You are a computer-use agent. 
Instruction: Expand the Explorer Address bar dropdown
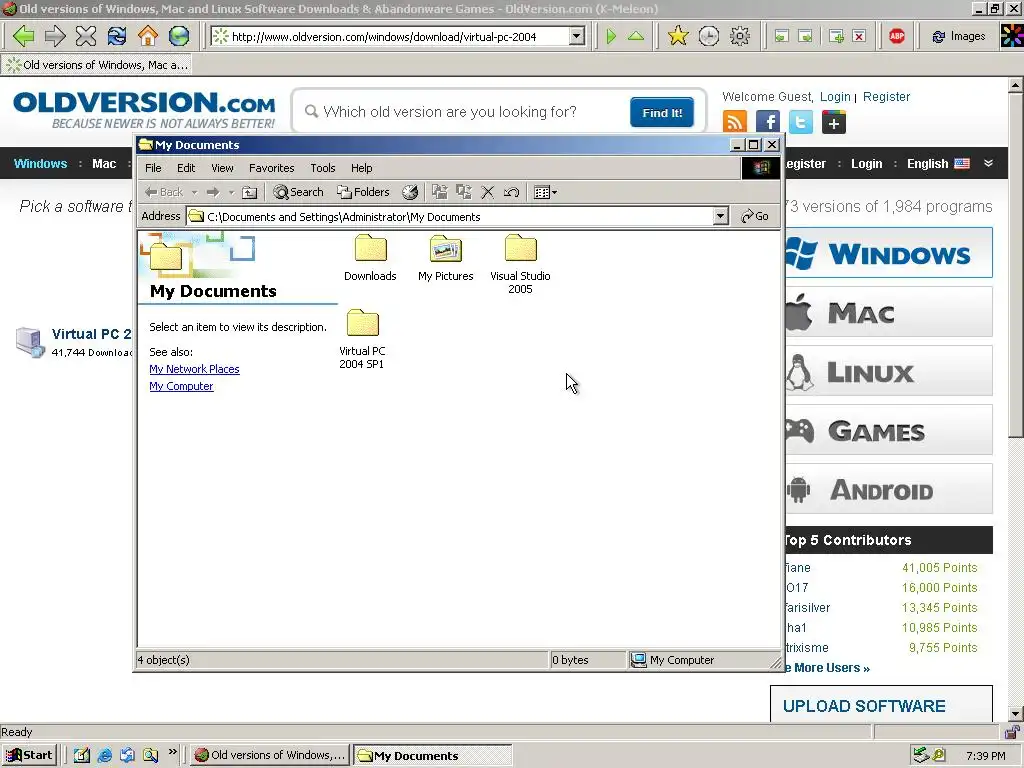click(720, 216)
